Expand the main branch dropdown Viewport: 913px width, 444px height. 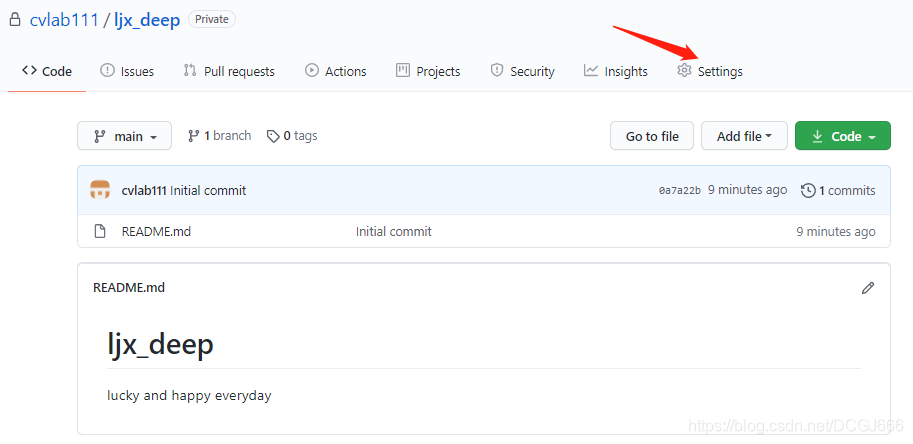click(x=125, y=136)
